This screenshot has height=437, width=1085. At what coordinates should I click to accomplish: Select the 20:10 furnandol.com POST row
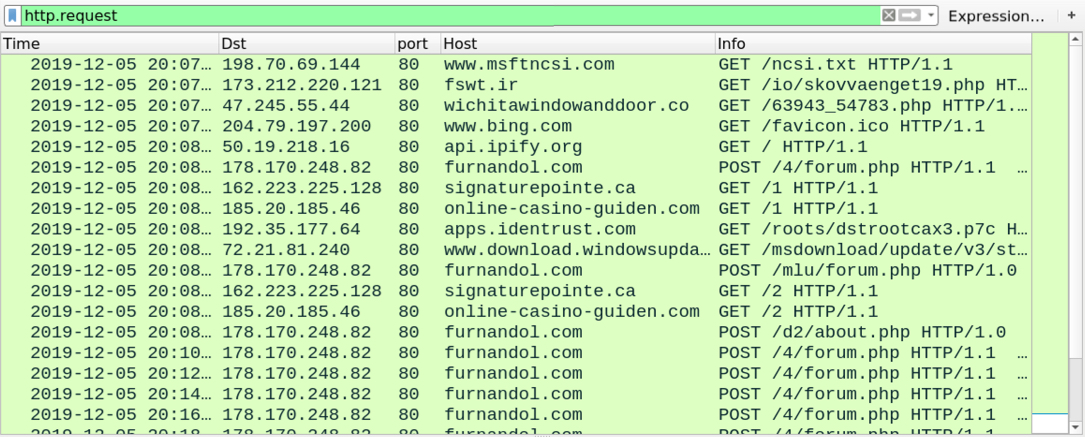point(516,353)
